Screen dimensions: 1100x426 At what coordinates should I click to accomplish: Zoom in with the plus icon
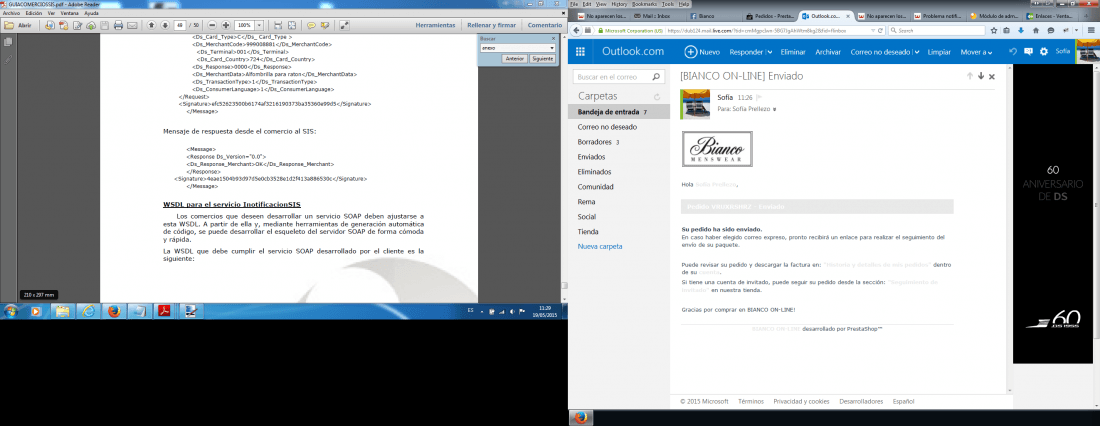click(x=226, y=25)
